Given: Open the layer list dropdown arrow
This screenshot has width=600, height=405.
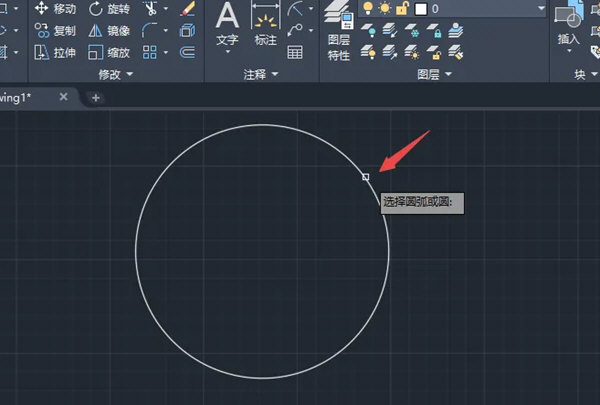Looking at the screenshot, I should coord(540,8).
